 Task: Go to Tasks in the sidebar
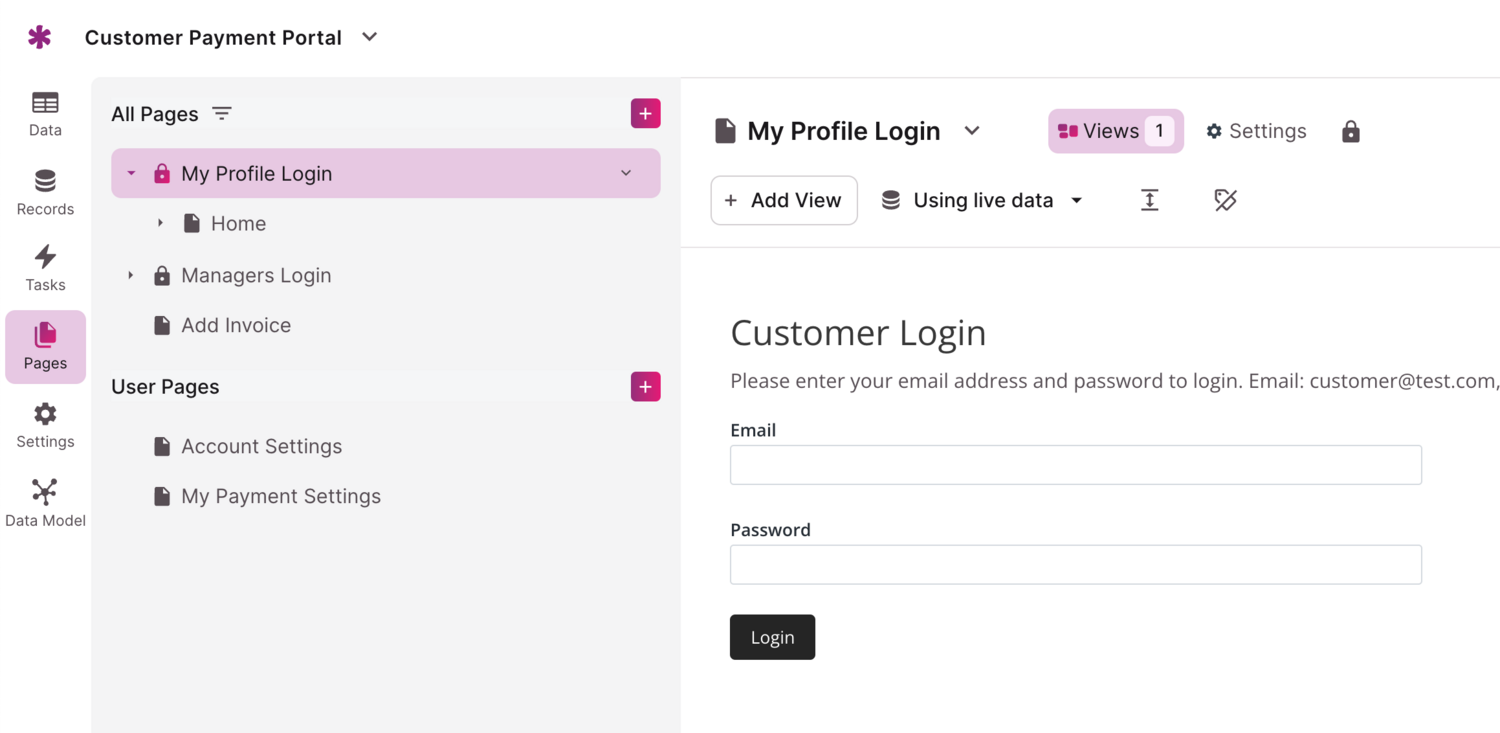pos(45,268)
